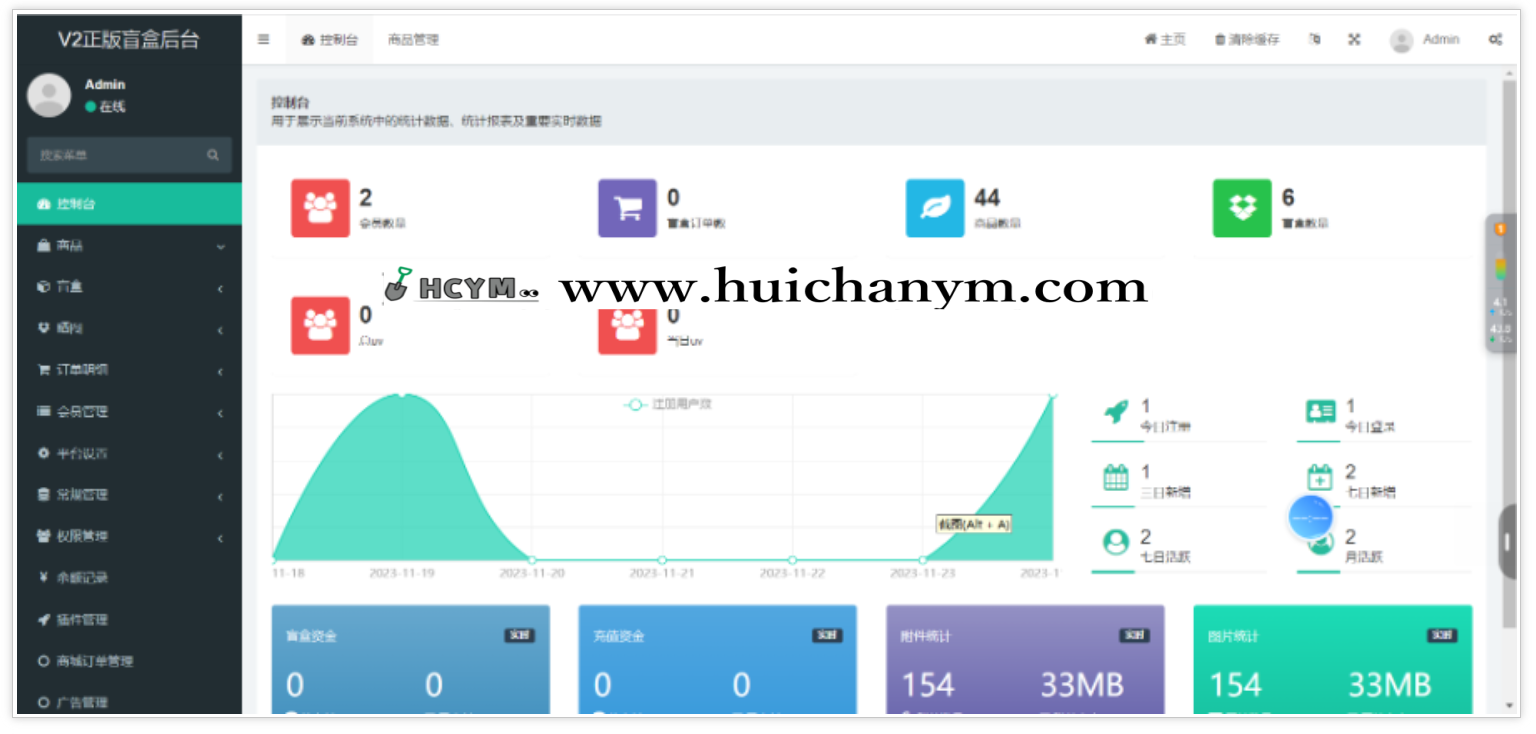Click the language switch icon in header
Screen dimensions: 1536x734
coord(1315,40)
